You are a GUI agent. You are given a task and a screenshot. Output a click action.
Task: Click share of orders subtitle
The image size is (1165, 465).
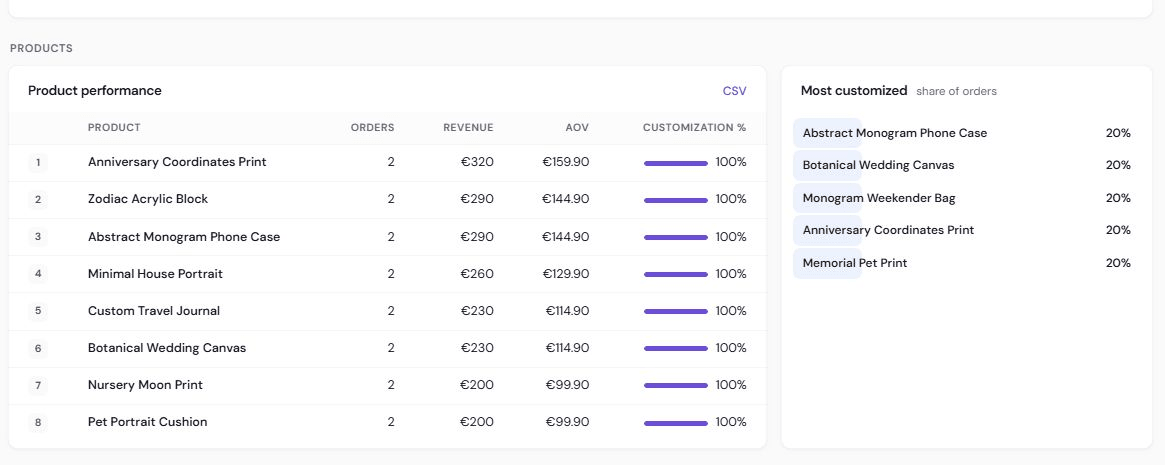[956, 91]
